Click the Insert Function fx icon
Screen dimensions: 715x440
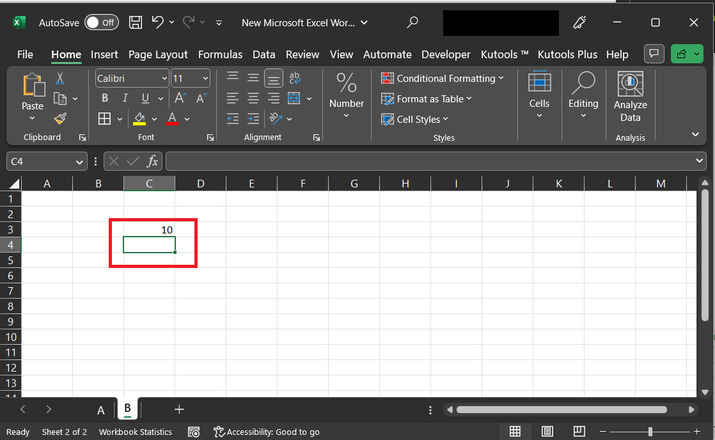click(x=153, y=161)
